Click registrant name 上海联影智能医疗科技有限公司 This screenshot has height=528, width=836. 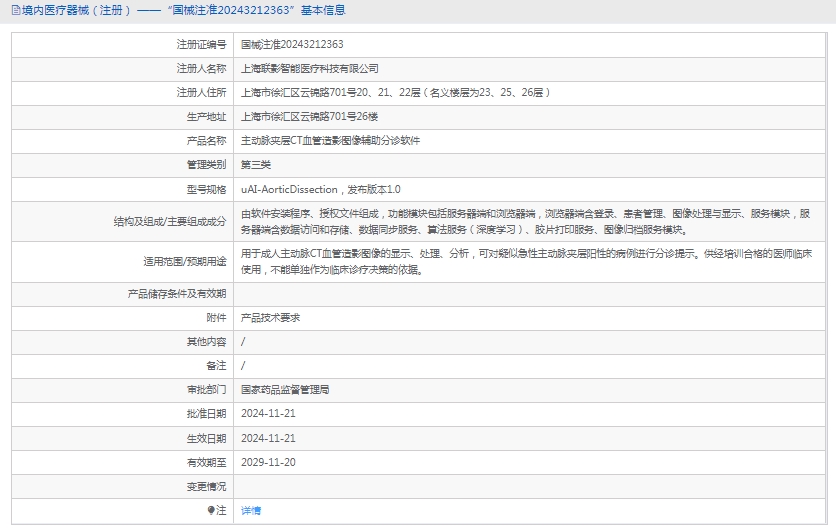point(310,69)
